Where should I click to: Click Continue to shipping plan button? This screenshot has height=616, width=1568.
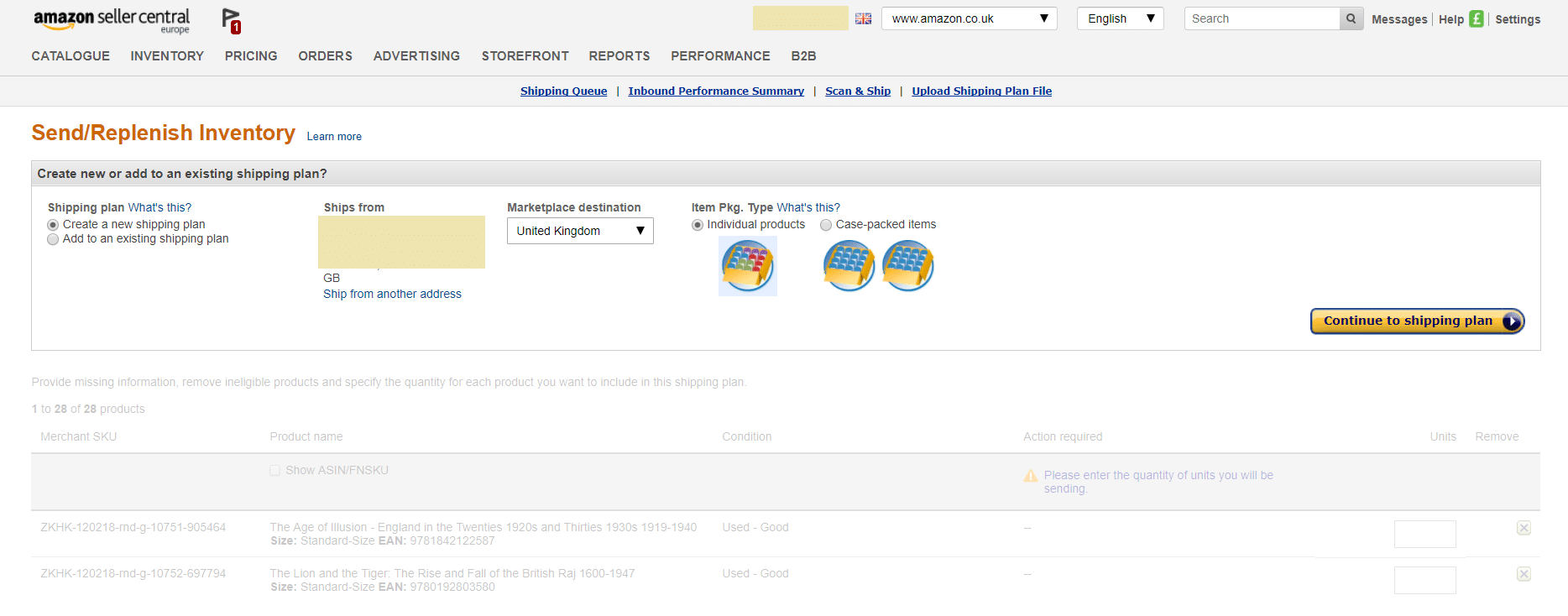point(1417,321)
